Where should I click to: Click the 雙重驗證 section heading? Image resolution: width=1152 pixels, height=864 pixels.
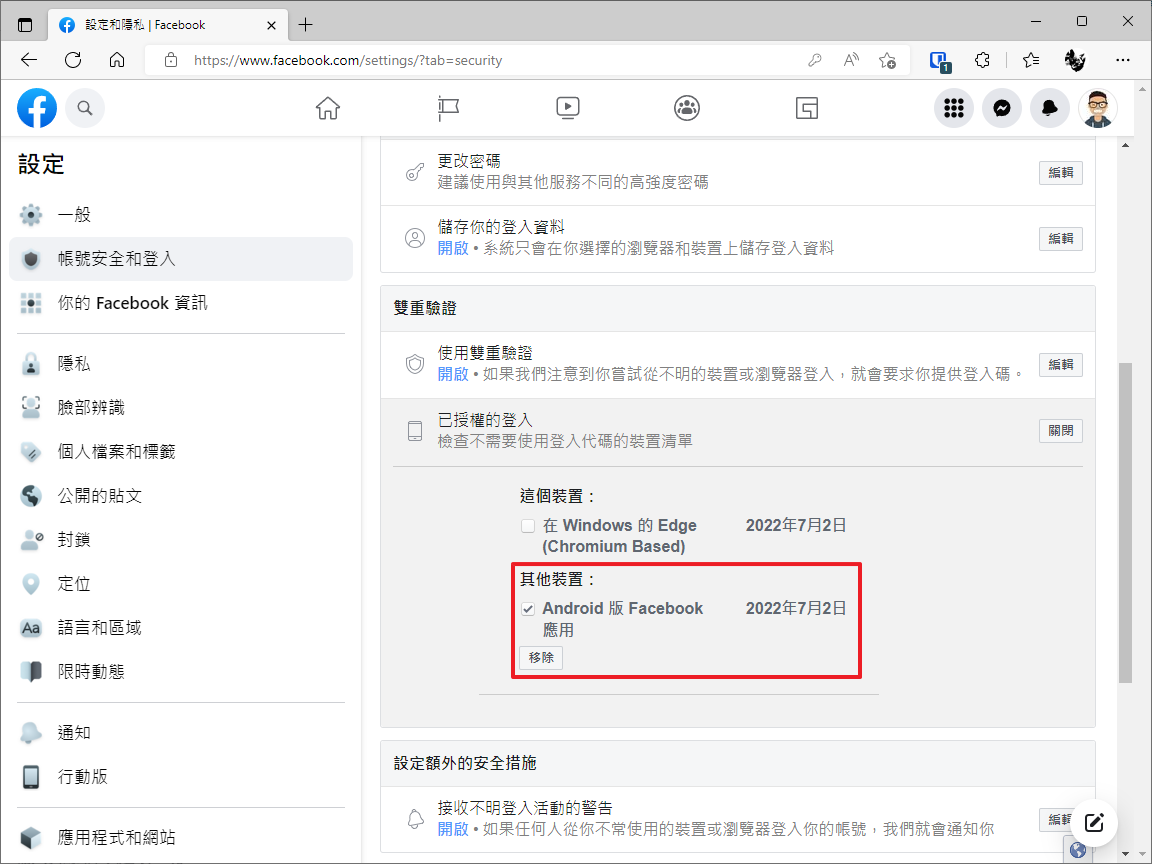click(425, 309)
